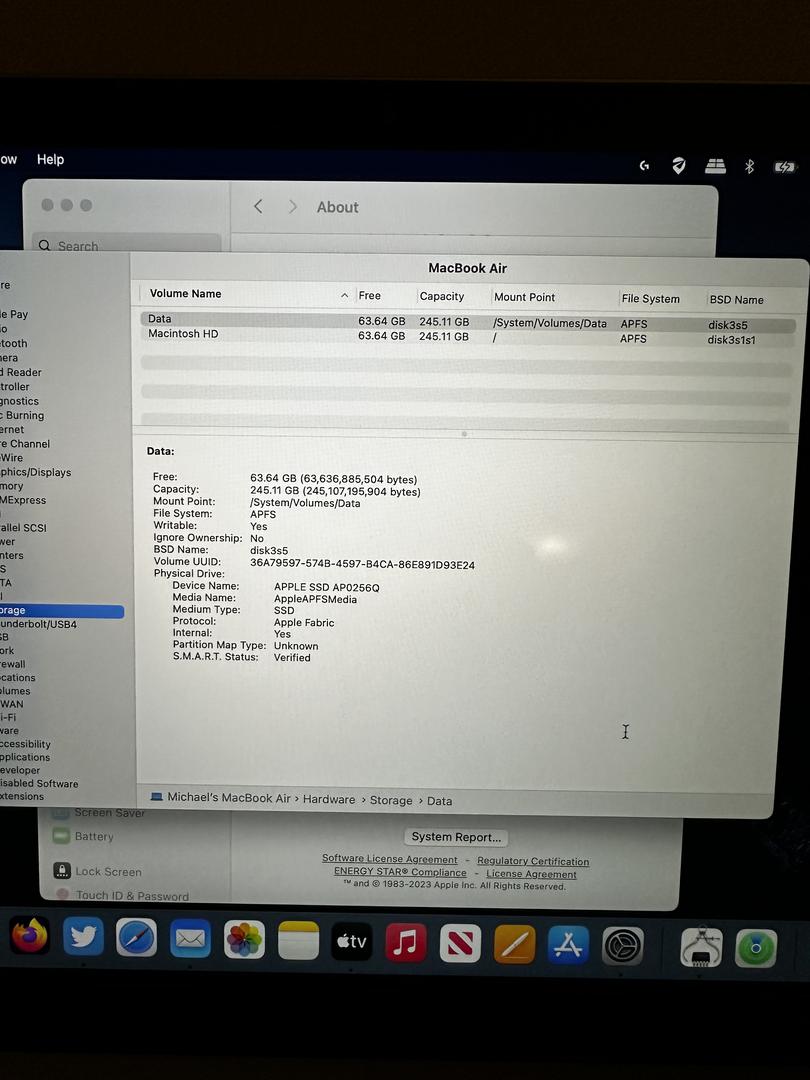The height and width of the screenshot is (1080, 810).
Task: Open the ENERGY STAR Compliance link
Action: (400, 871)
